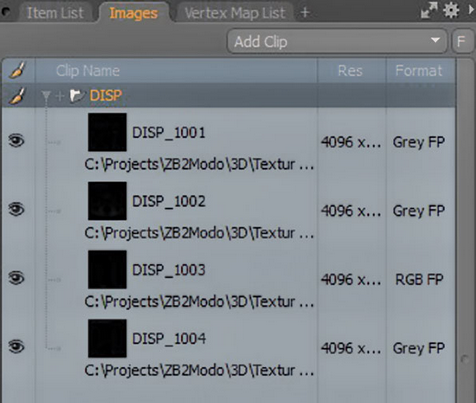Viewport: 476px width, 403px height.
Task: Hide the DISP_1004 clip
Action: coord(16,347)
